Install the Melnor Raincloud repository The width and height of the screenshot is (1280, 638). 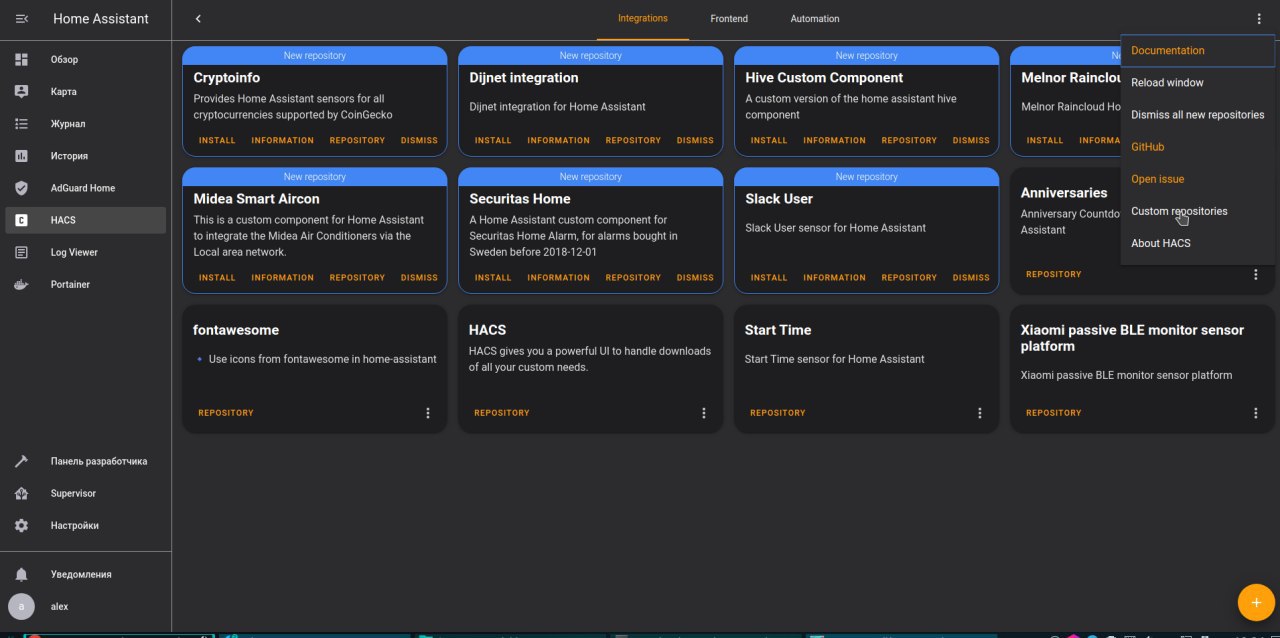tap(1045, 141)
